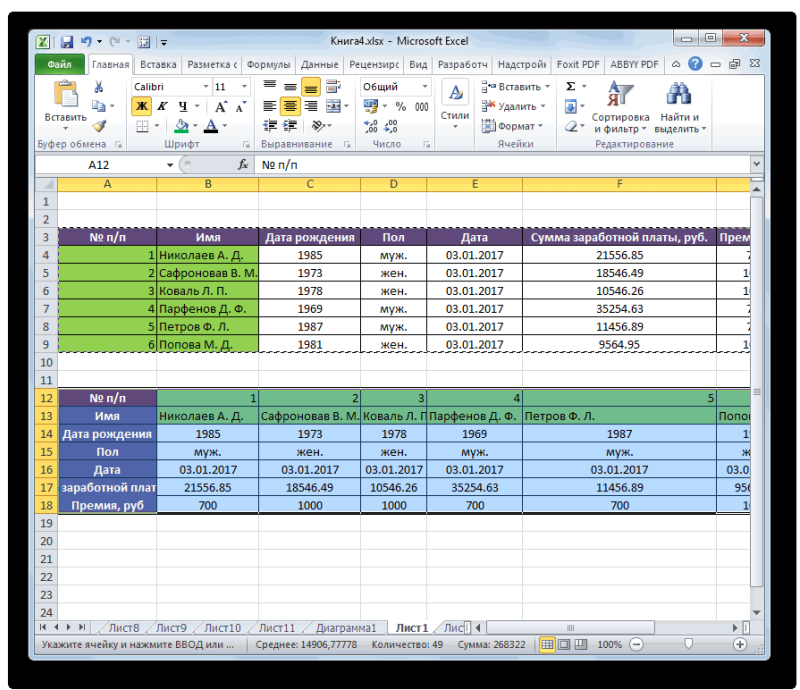The height and width of the screenshot is (690, 800).
Task: Apply top vertical alignment
Action: click(x=269, y=86)
